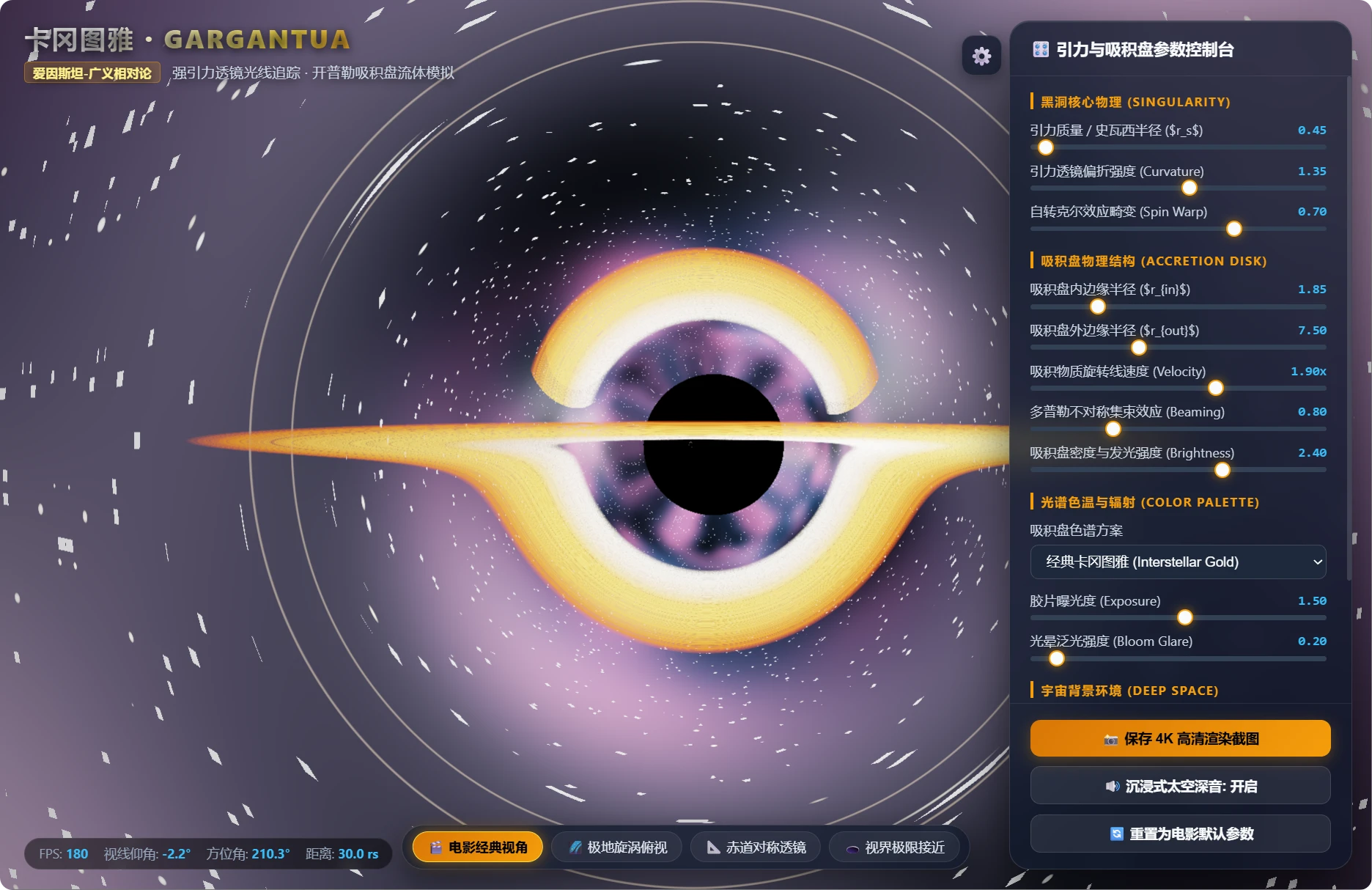Click the control panel vertical scrollbar
Screen dimensions: 1372x890
click(1349, 330)
